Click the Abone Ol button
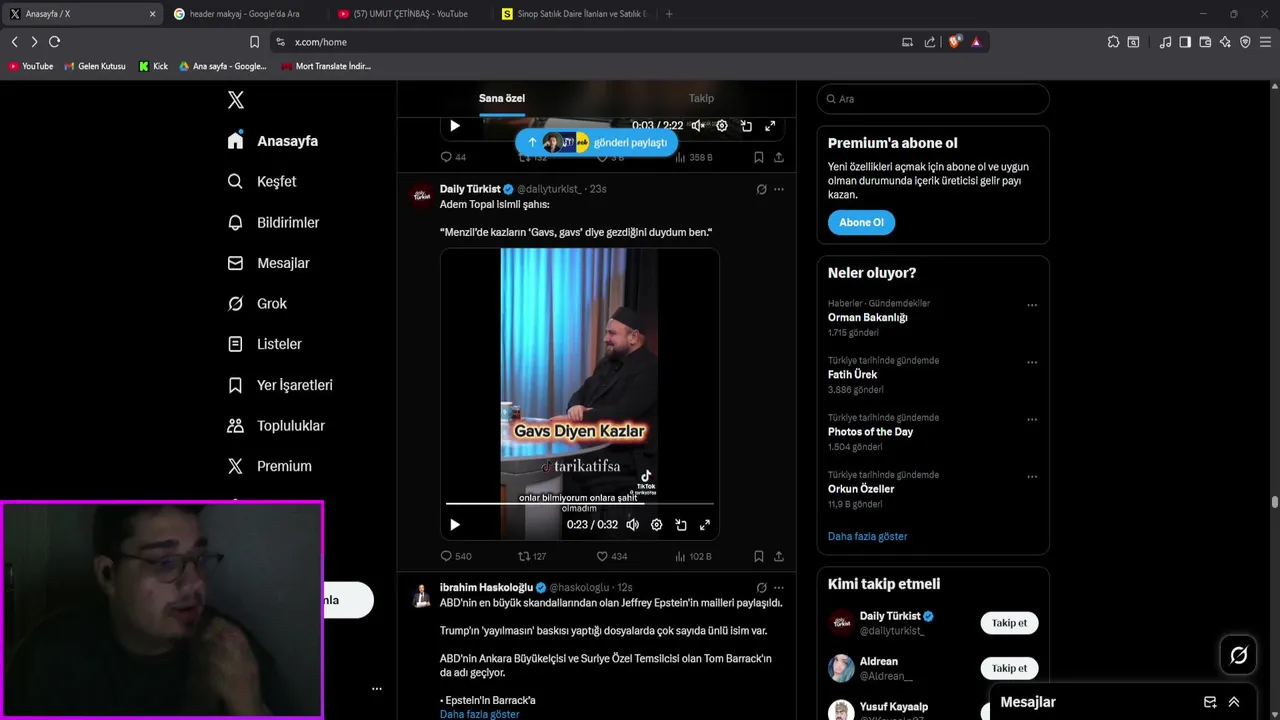 pos(861,222)
